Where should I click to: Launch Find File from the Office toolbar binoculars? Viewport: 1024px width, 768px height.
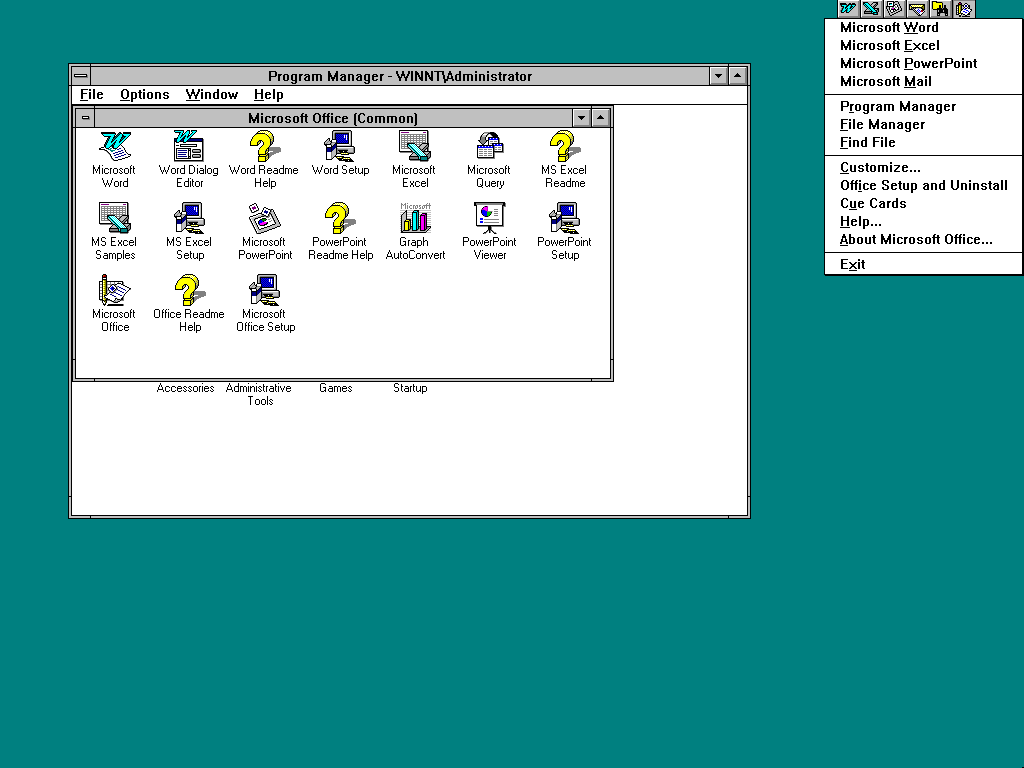click(940, 9)
